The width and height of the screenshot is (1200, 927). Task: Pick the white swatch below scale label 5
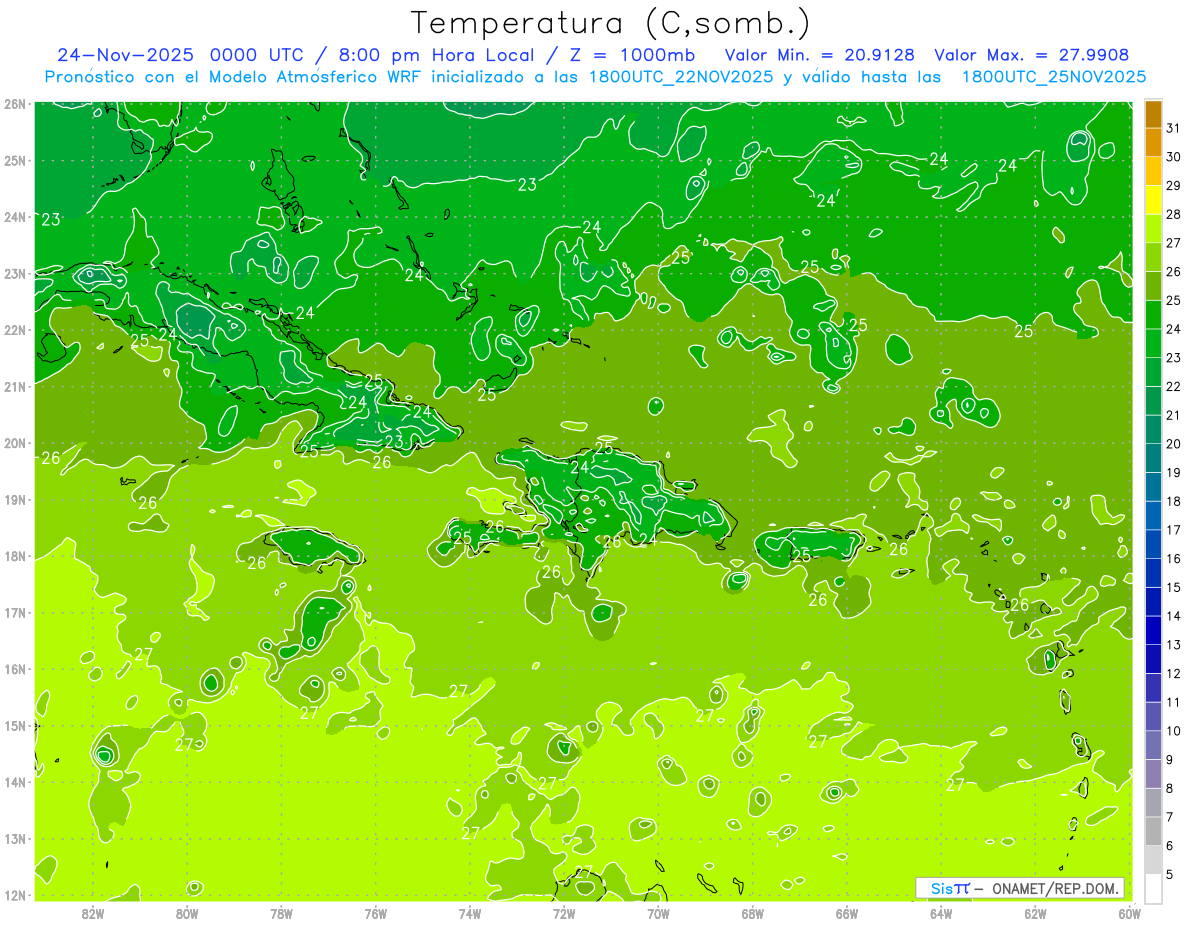point(1153,888)
